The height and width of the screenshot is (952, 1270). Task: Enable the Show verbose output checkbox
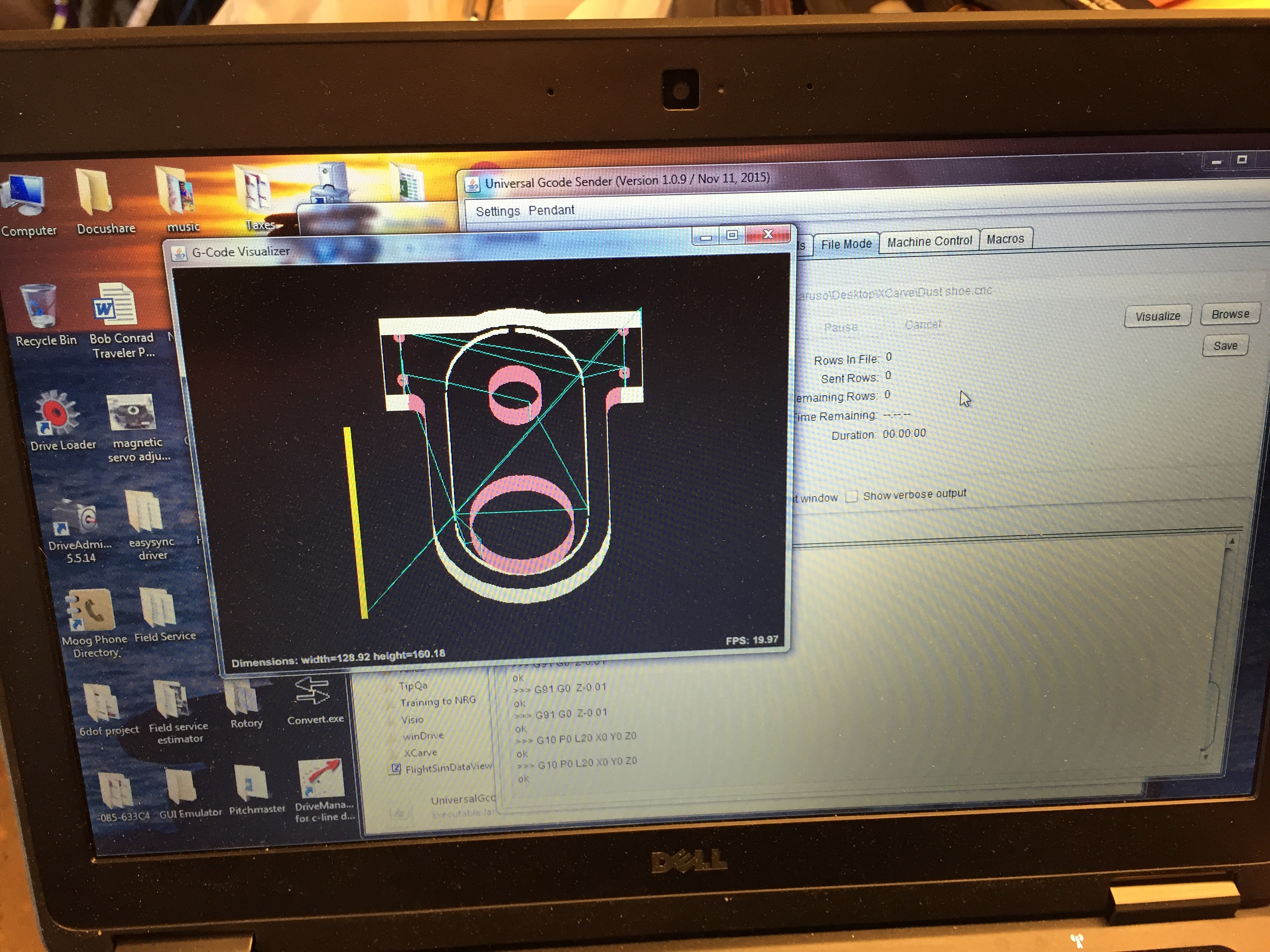click(852, 496)
